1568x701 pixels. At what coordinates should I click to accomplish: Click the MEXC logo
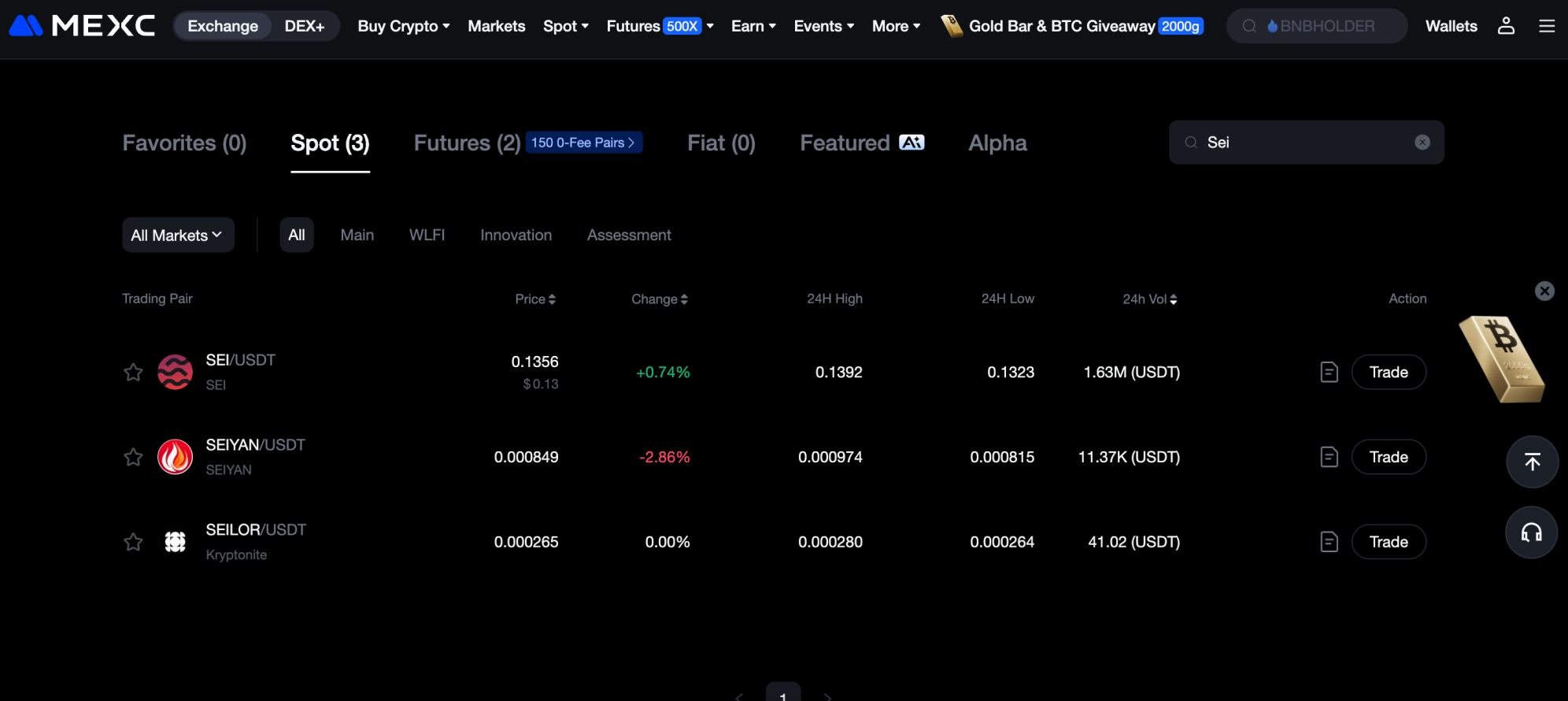[x=82, y=26]
